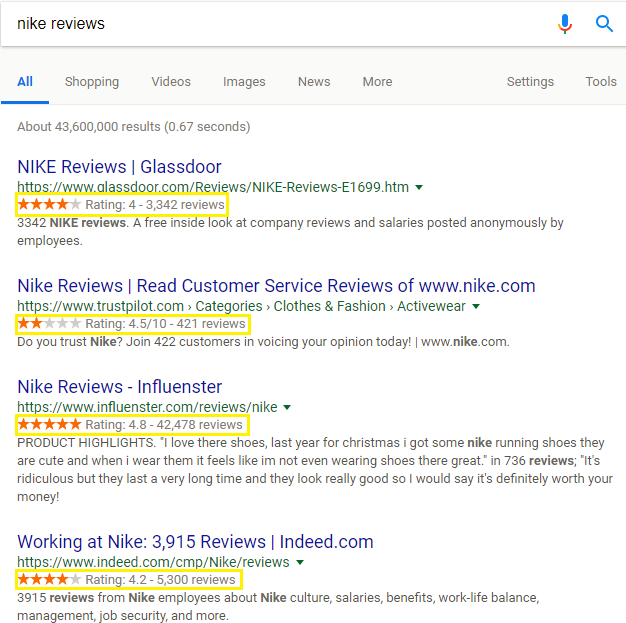
Task: Click 'Rating: 4 - 3,342 reviews' text
Action: point(155,205)
